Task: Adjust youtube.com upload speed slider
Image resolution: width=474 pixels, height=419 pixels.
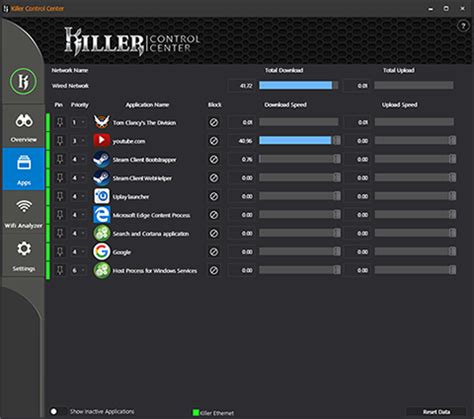Action: (452, 141)
